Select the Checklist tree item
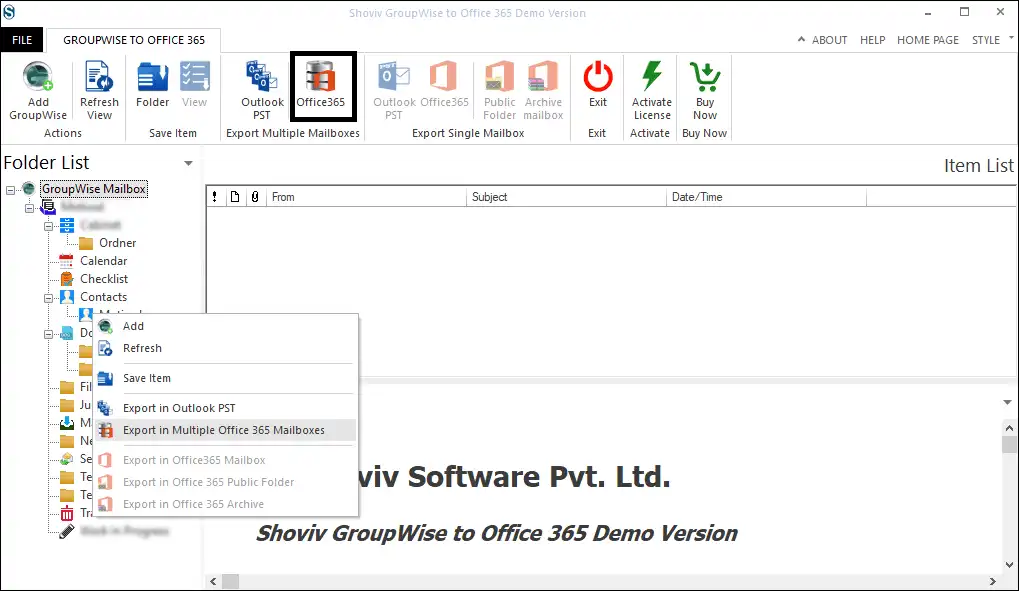 104,279
